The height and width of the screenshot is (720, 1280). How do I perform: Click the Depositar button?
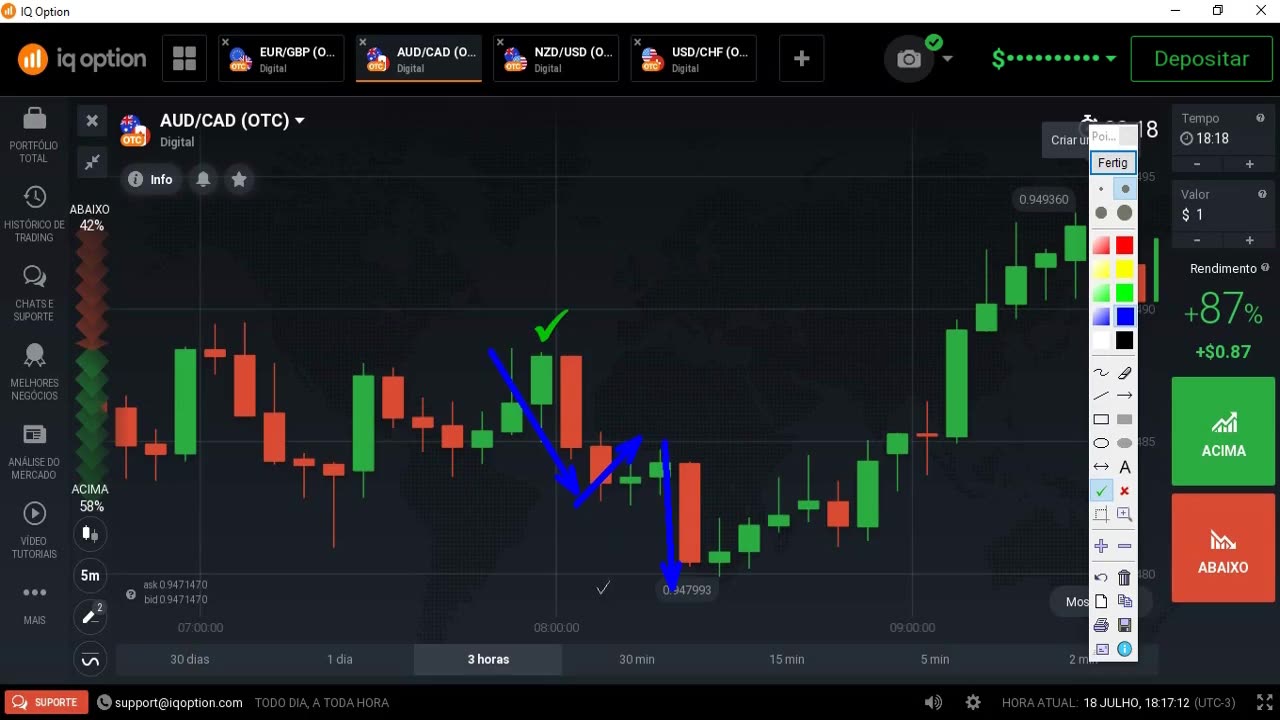(x=1201, y=59)
